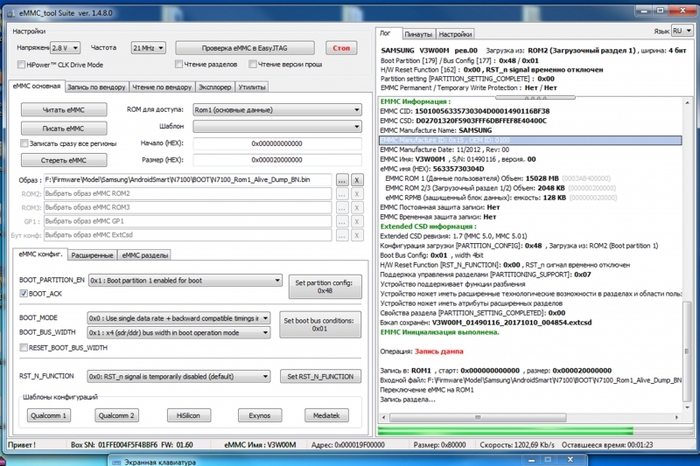The width and height of the screenshot is (700, 466).
Task: Open the voltage 2.8 V dropdown
Action: click(x=66, y=47)
